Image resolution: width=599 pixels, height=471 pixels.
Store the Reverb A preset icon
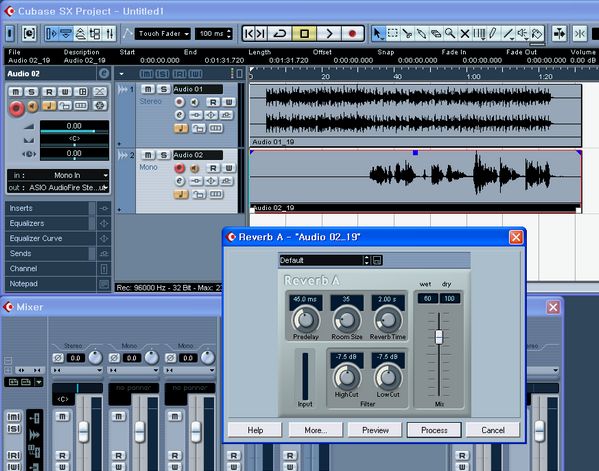coord(377,261)
